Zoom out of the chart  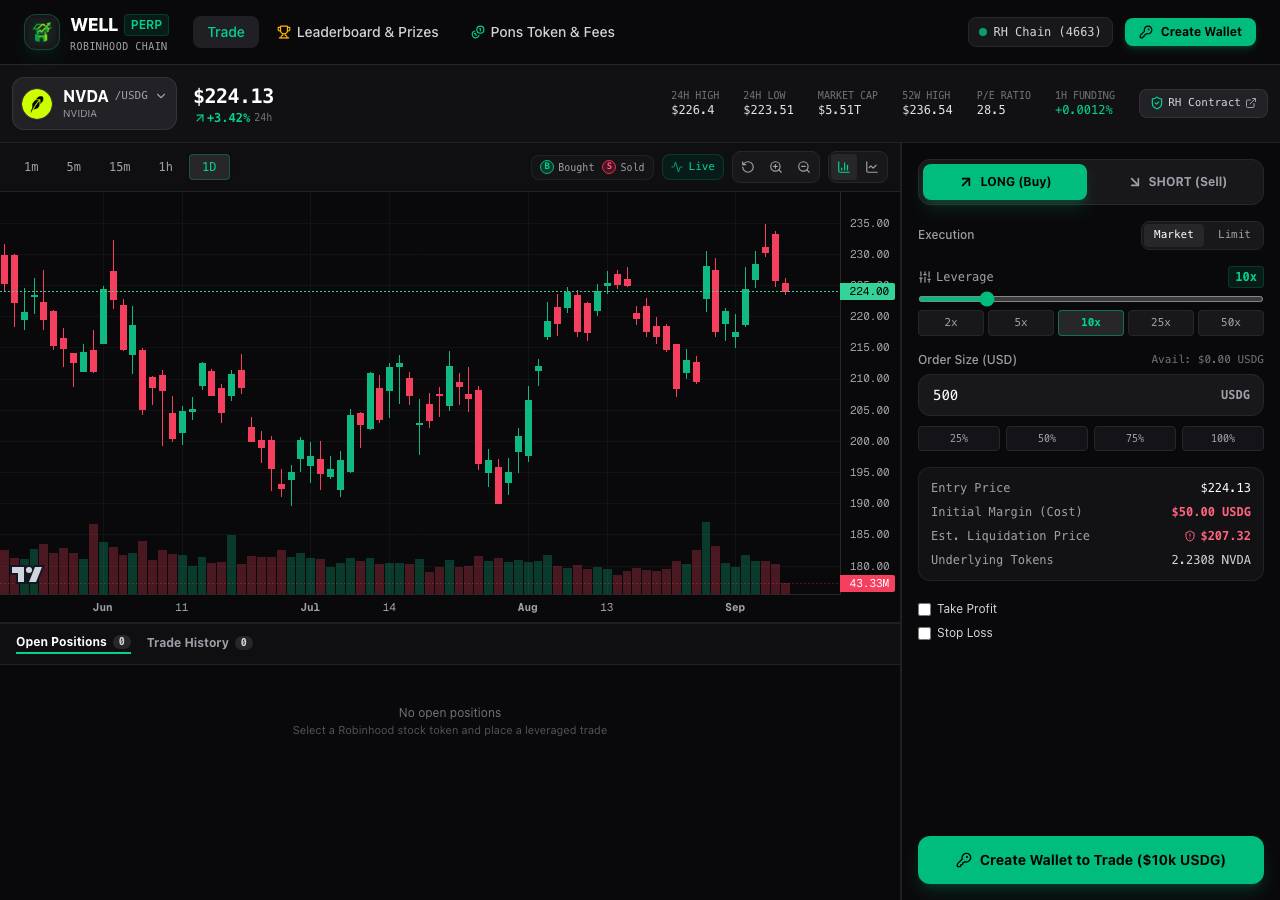click(x=804, y=167)
